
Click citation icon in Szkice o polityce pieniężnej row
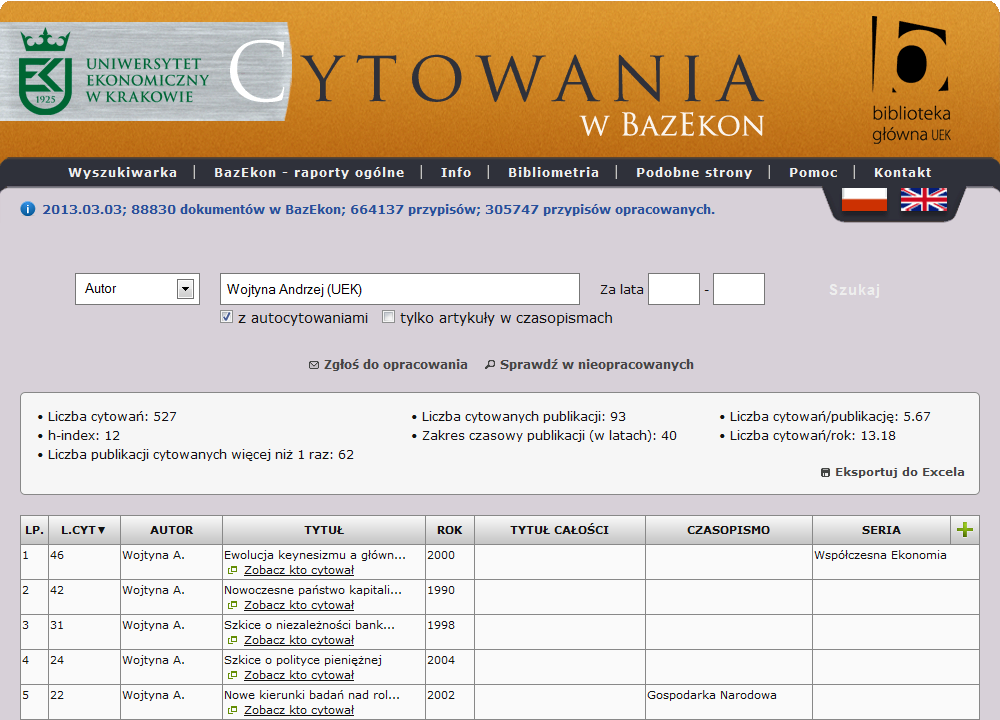coord(233,675)
